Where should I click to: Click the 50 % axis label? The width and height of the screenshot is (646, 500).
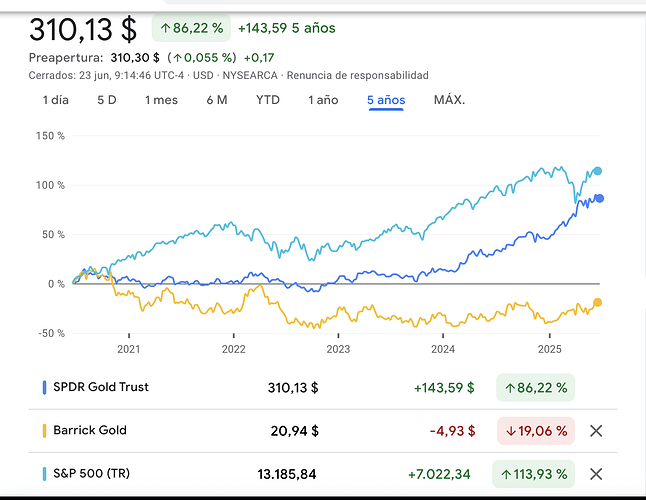click(x=54, y=235)
